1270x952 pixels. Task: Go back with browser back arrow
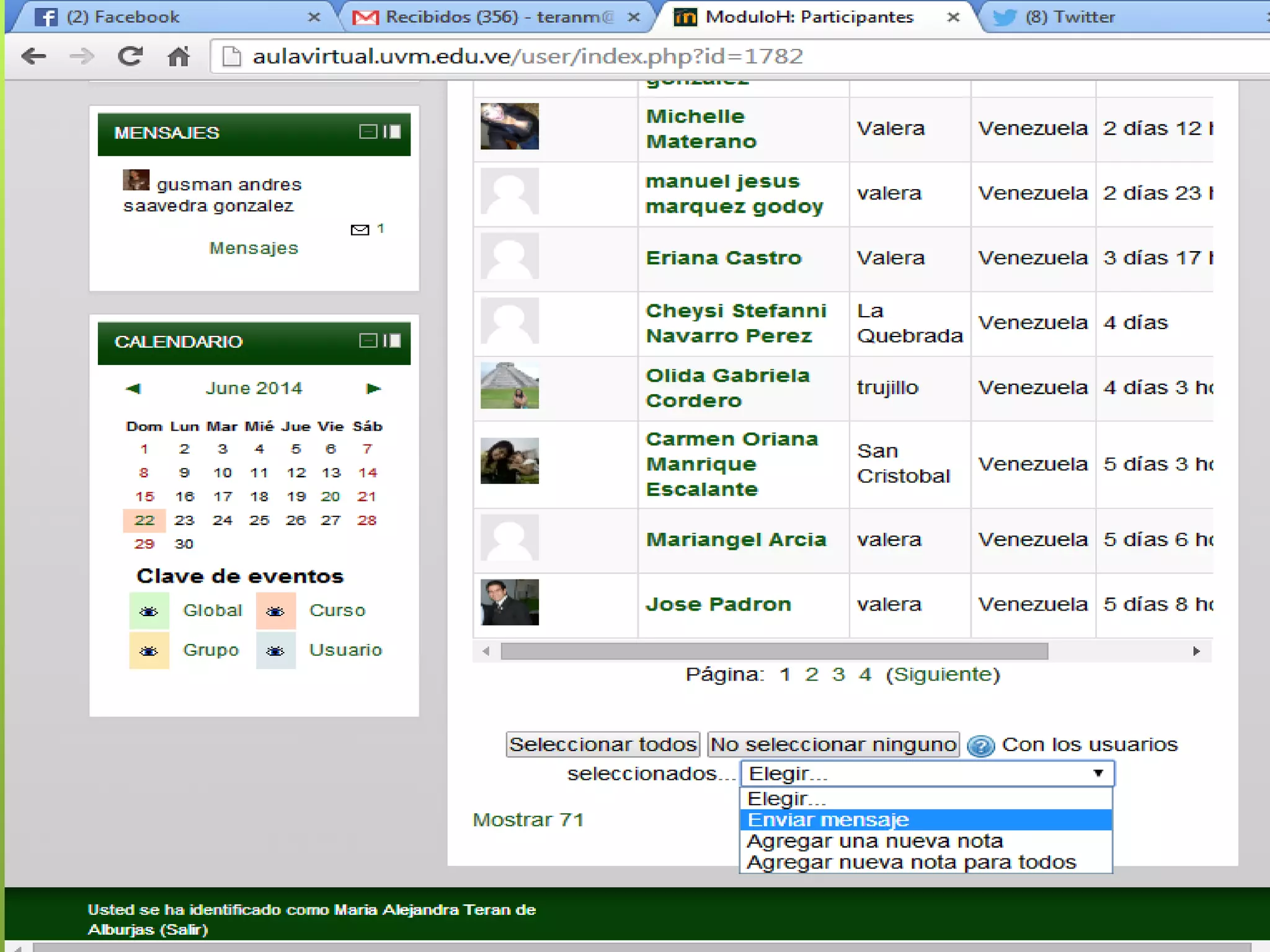[34, 56]
